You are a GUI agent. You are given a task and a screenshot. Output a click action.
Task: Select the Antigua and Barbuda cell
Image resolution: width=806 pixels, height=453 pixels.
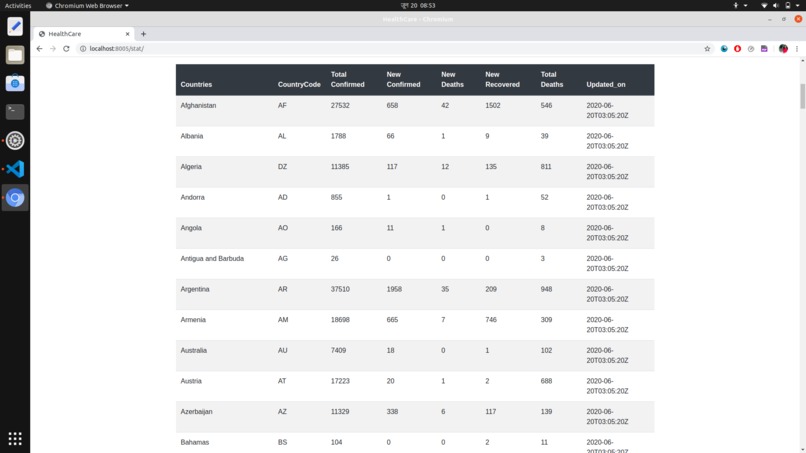point(212,259)
